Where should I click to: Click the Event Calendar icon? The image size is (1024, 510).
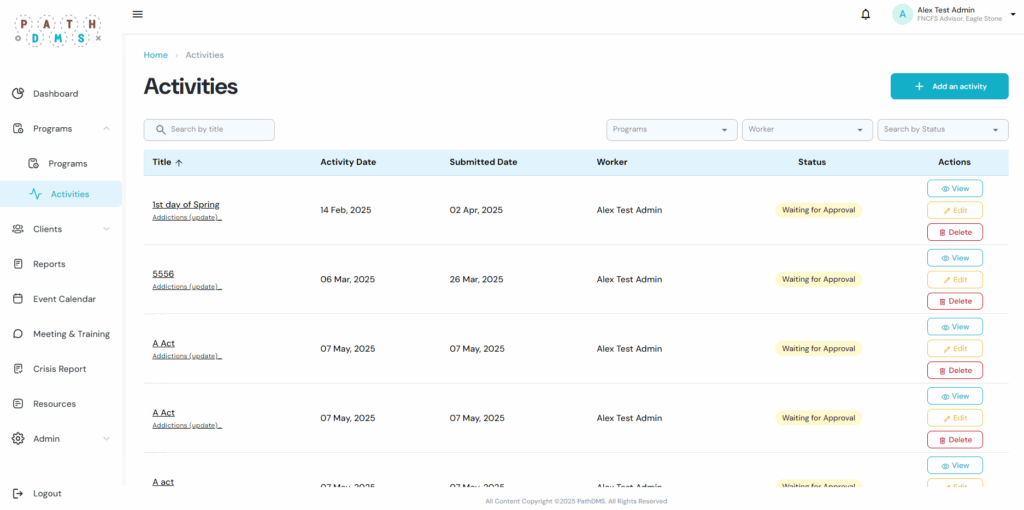[18, 299]
